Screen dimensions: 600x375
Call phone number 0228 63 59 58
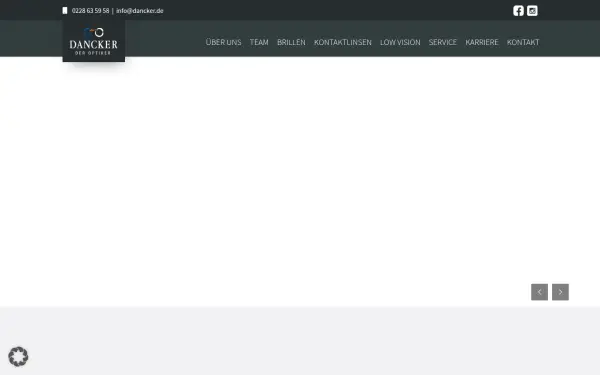90,11
